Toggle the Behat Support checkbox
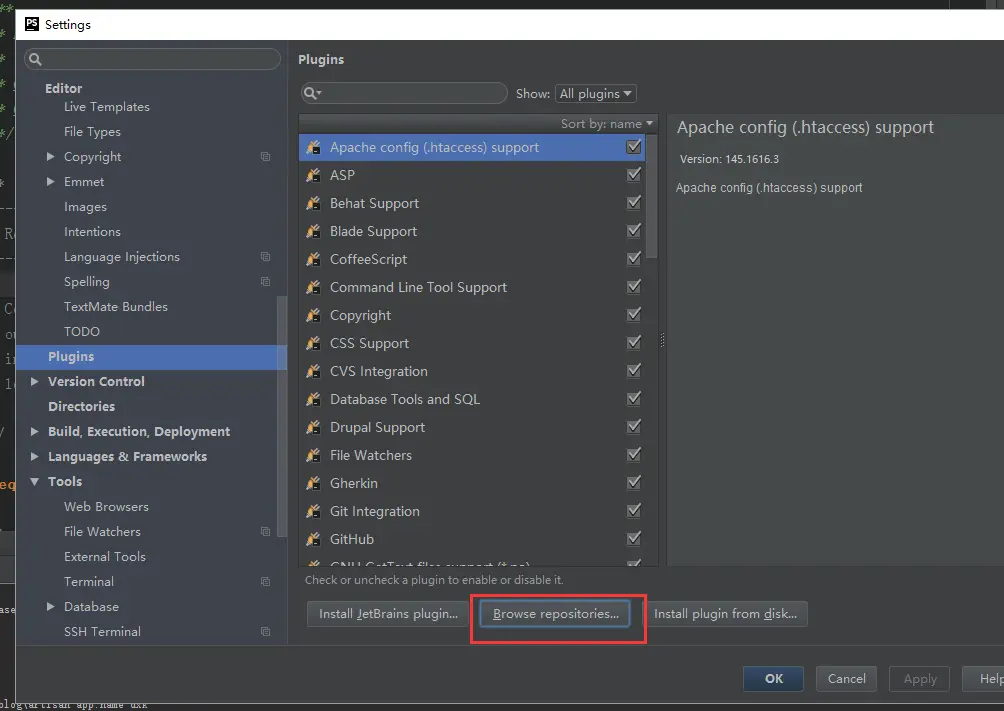The image size is (1004, 711). click(633, 202)
